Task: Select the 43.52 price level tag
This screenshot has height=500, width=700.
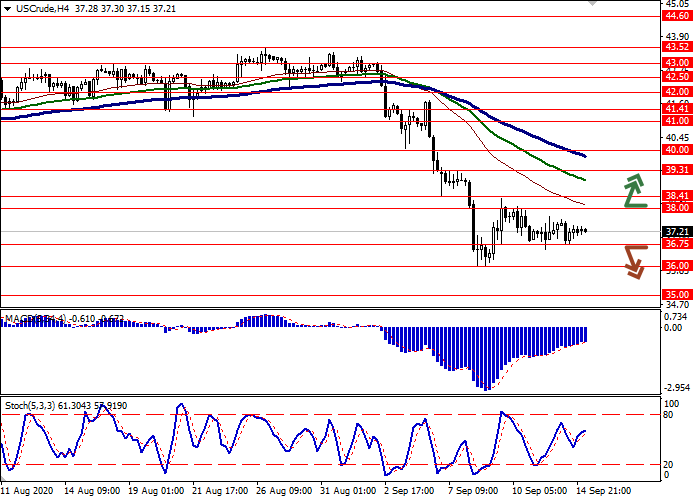Action: click(677, 46)
